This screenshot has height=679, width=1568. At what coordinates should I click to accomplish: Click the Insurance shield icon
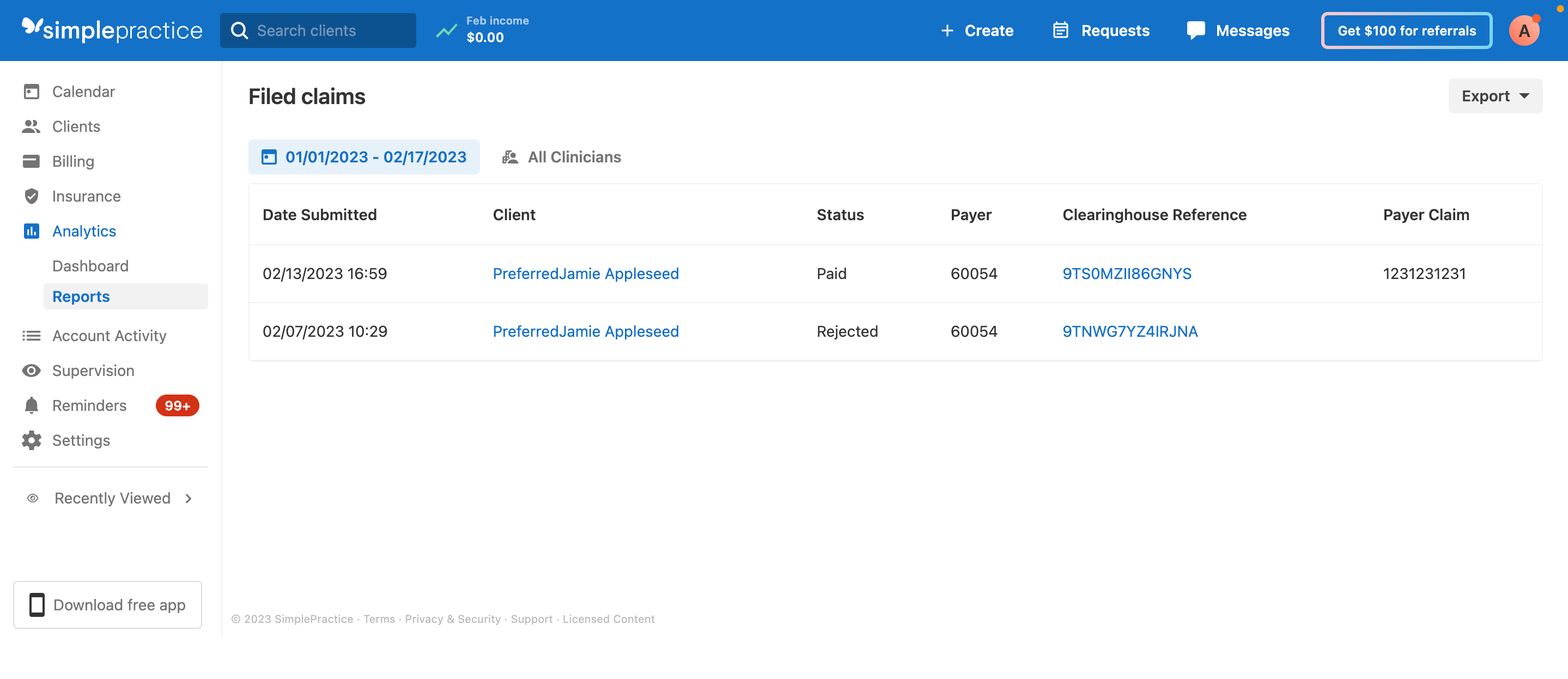[x=31, y=196]
